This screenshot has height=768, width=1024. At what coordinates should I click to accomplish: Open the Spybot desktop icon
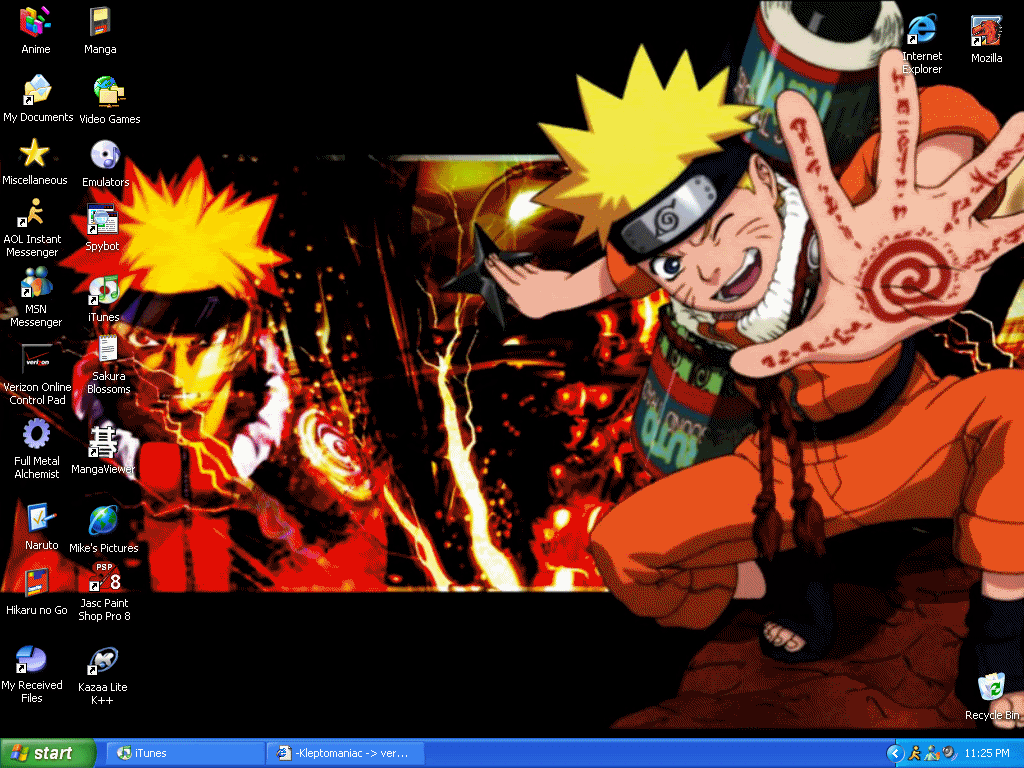(x=102, y=220)
